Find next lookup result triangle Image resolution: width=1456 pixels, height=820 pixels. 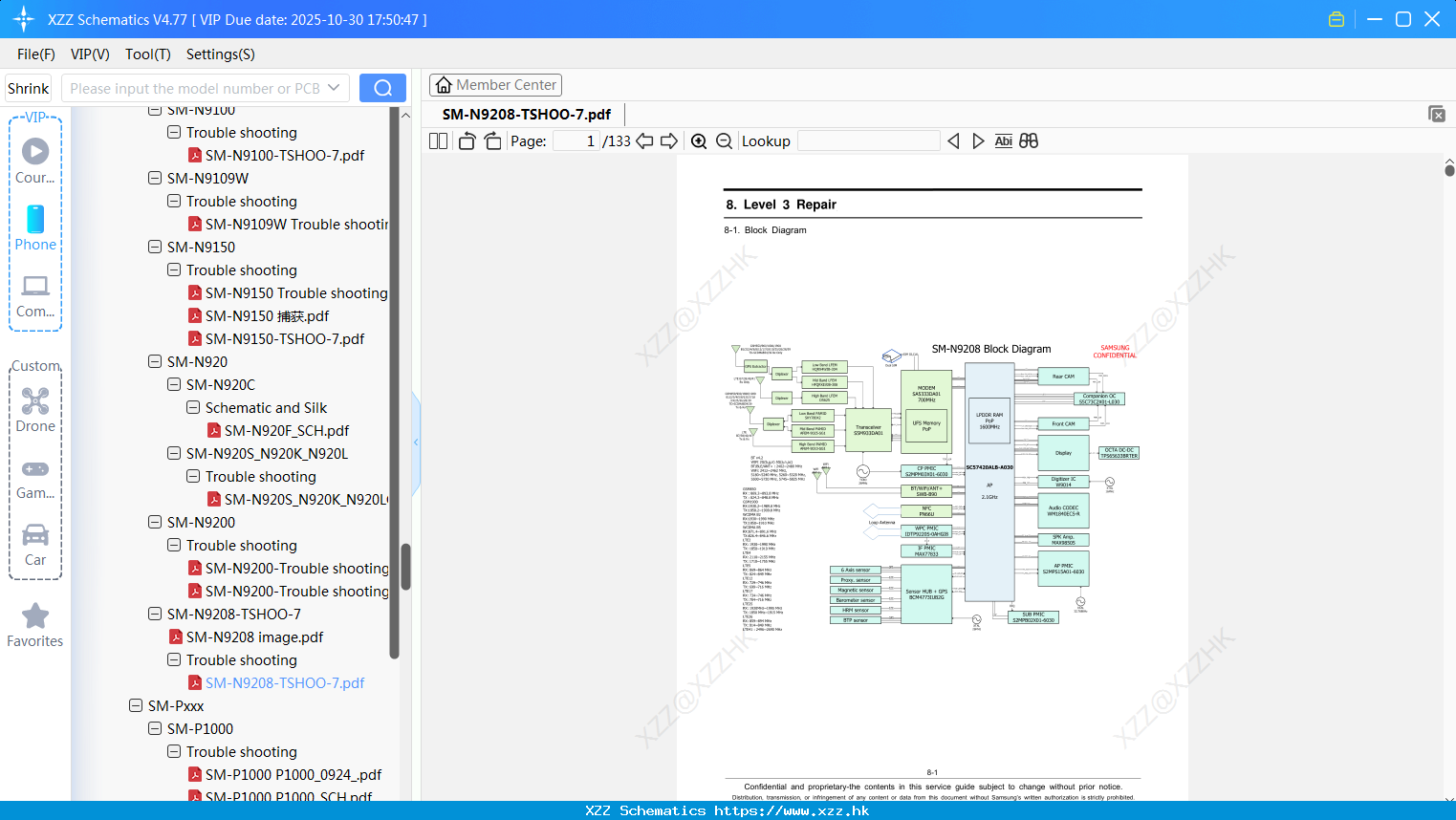point(978,140)
